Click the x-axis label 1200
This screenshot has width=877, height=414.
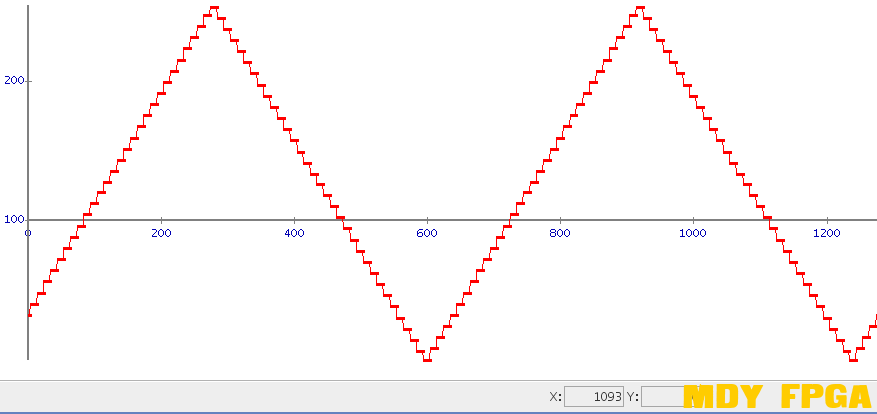coord(827,233)
